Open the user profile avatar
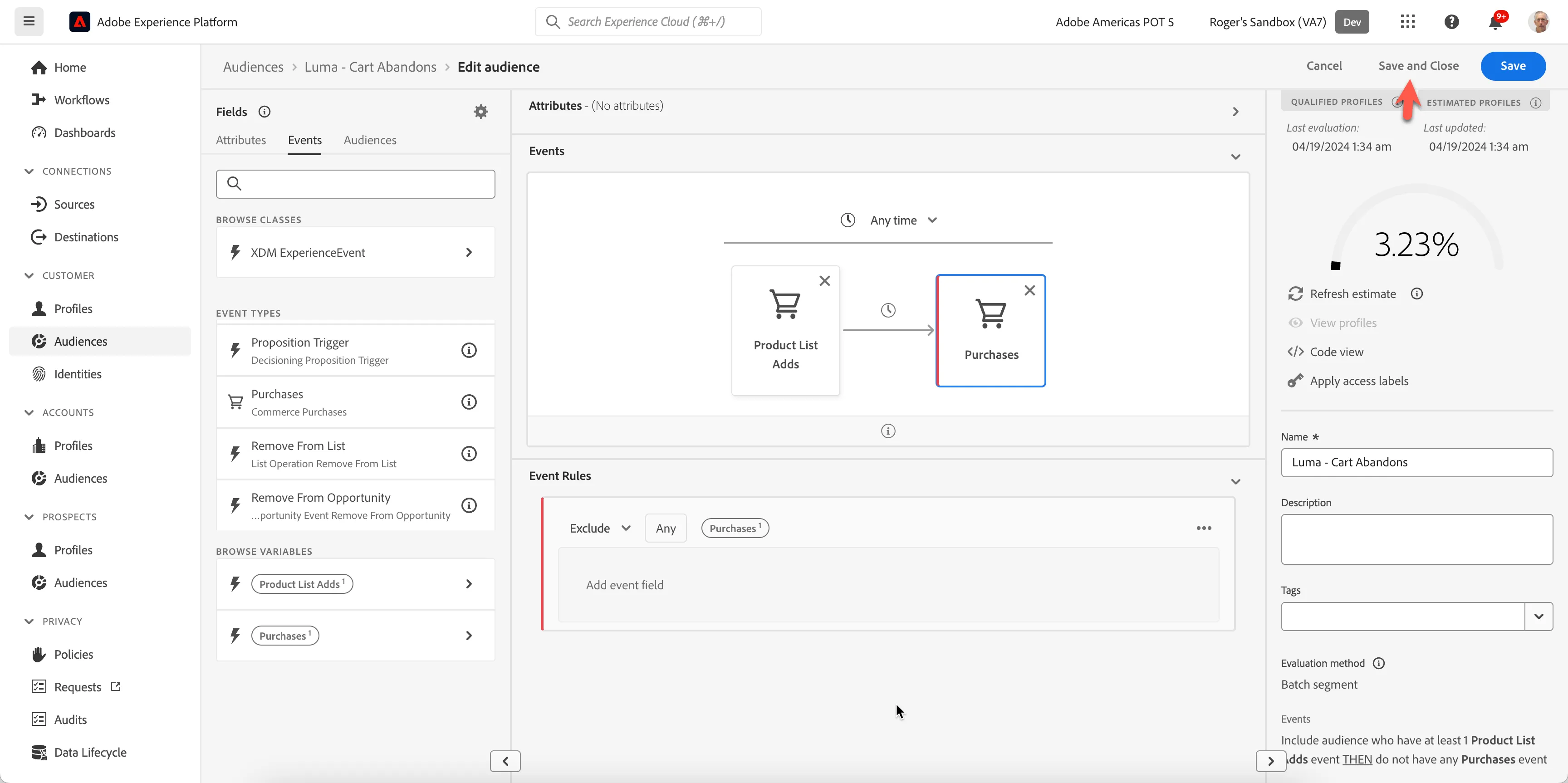 tap(1540, 22)
